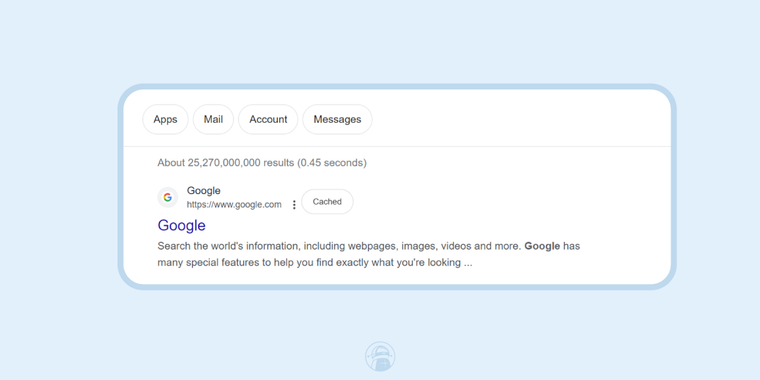Click the https://www.google.com URL text
Image resolution: width=760 pixels, height=380 pixels.
[234, 205]
